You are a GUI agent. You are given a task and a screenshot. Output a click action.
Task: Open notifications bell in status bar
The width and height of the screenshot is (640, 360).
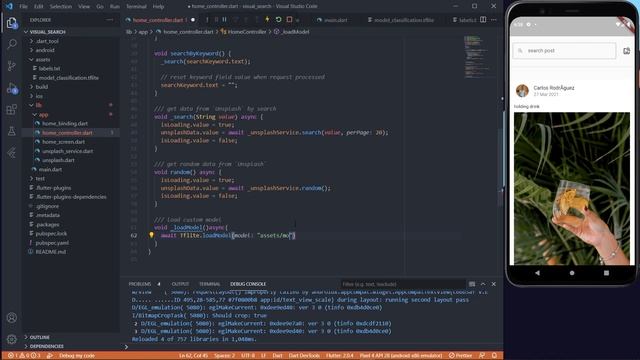(494, 356)
